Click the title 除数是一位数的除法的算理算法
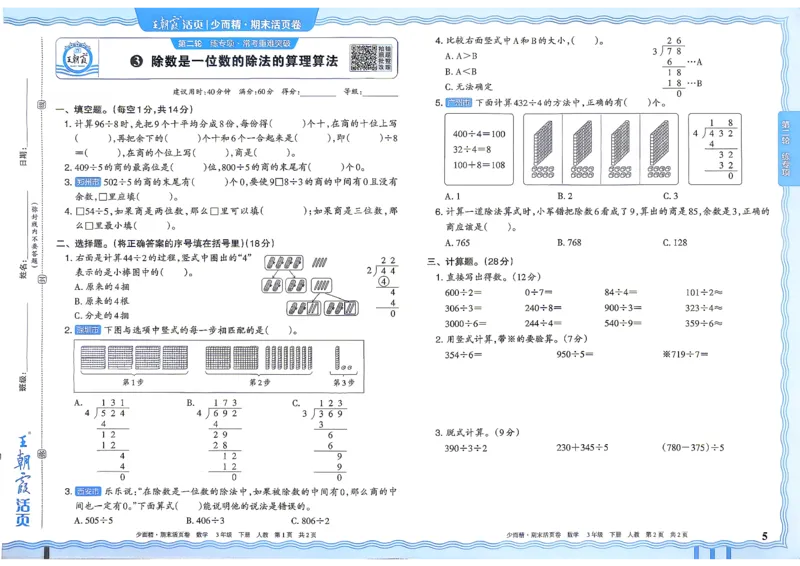The height and width of the screenshot is (566, 800). point(244,62)
